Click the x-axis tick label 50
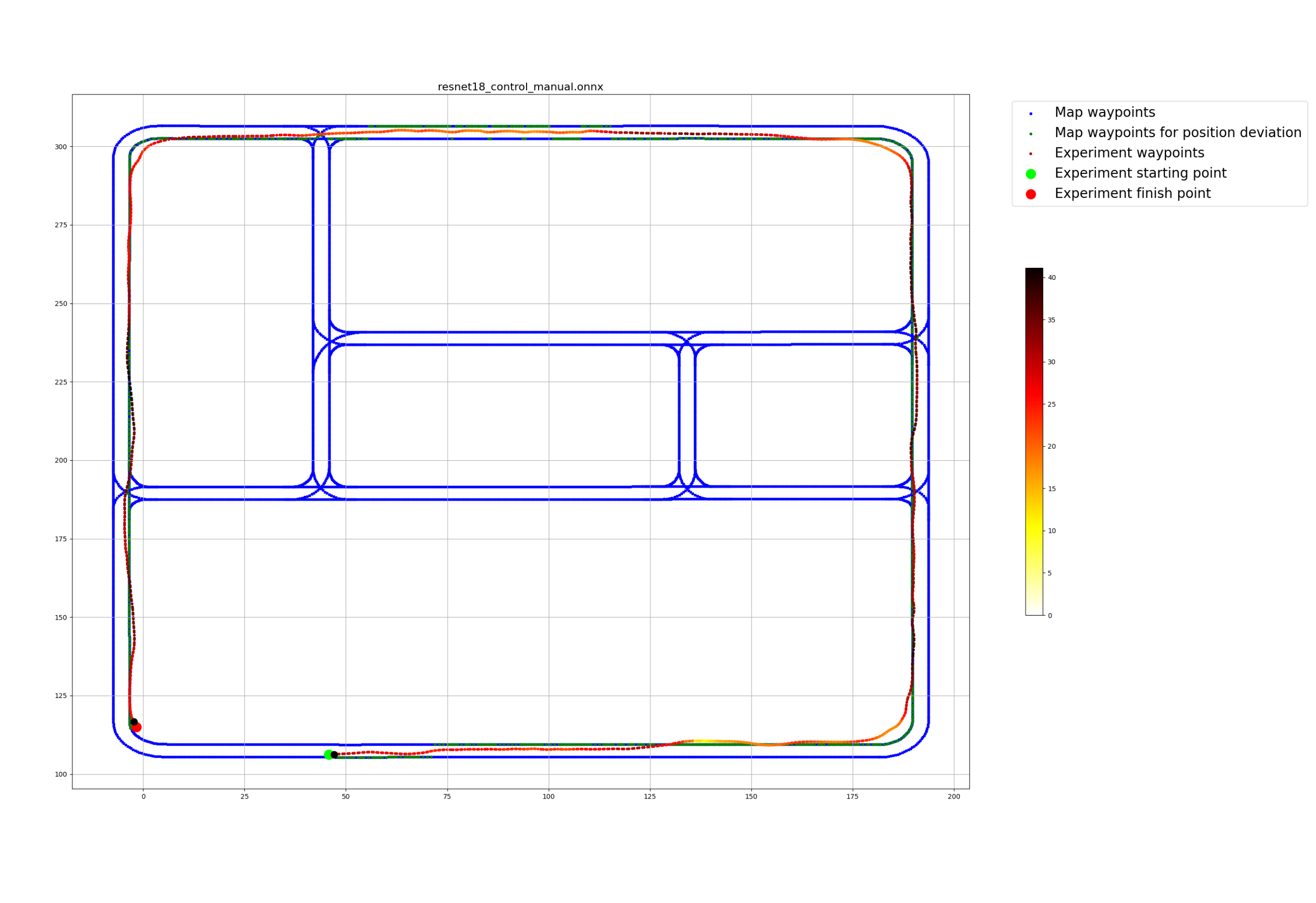Screen dimensions: 1316x903 [x=345, y=796]
